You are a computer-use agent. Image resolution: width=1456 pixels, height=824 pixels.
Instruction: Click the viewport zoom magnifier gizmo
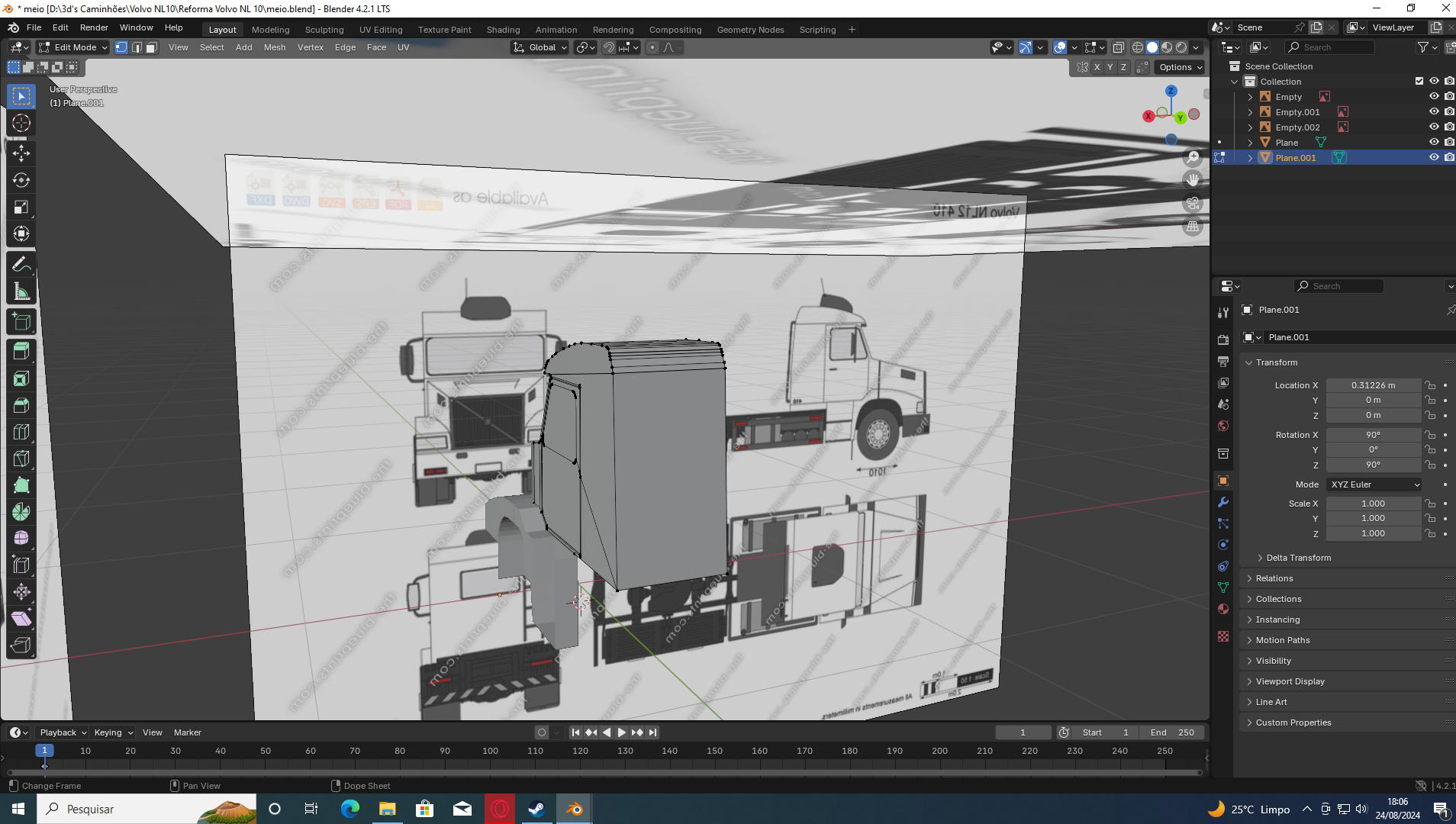pos(1193,157)
